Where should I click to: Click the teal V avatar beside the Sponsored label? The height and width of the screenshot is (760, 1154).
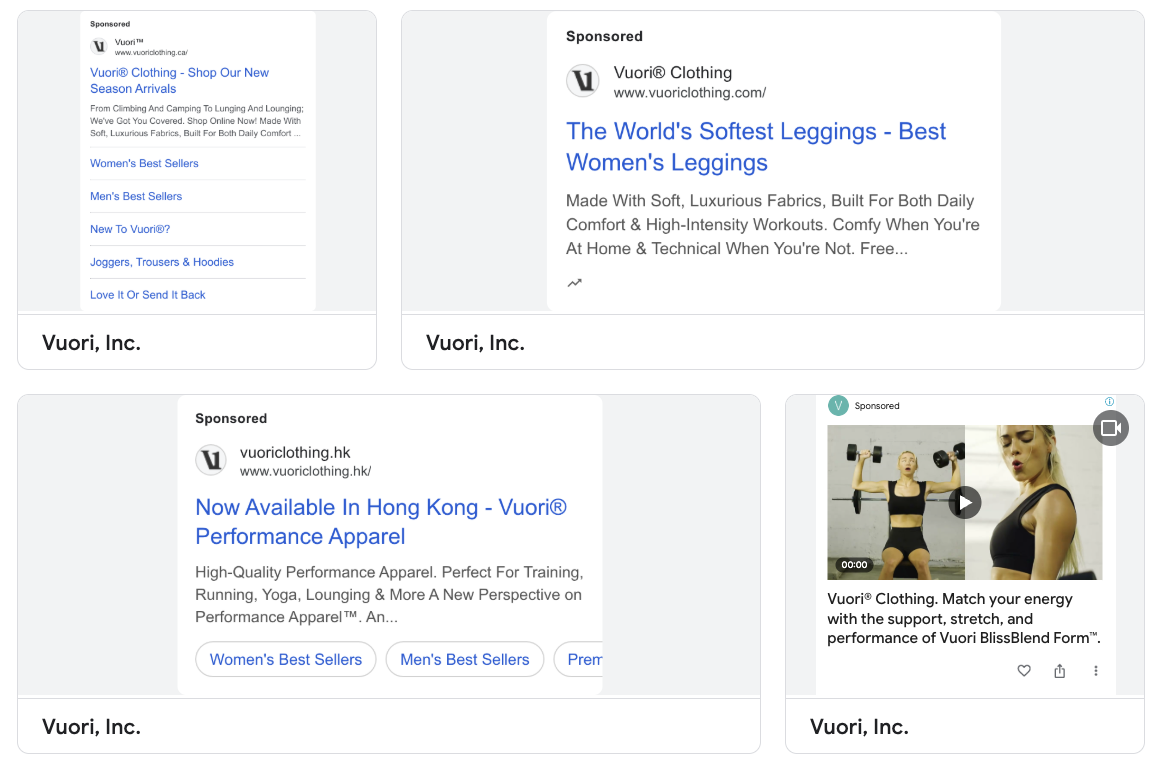[838, 405]
